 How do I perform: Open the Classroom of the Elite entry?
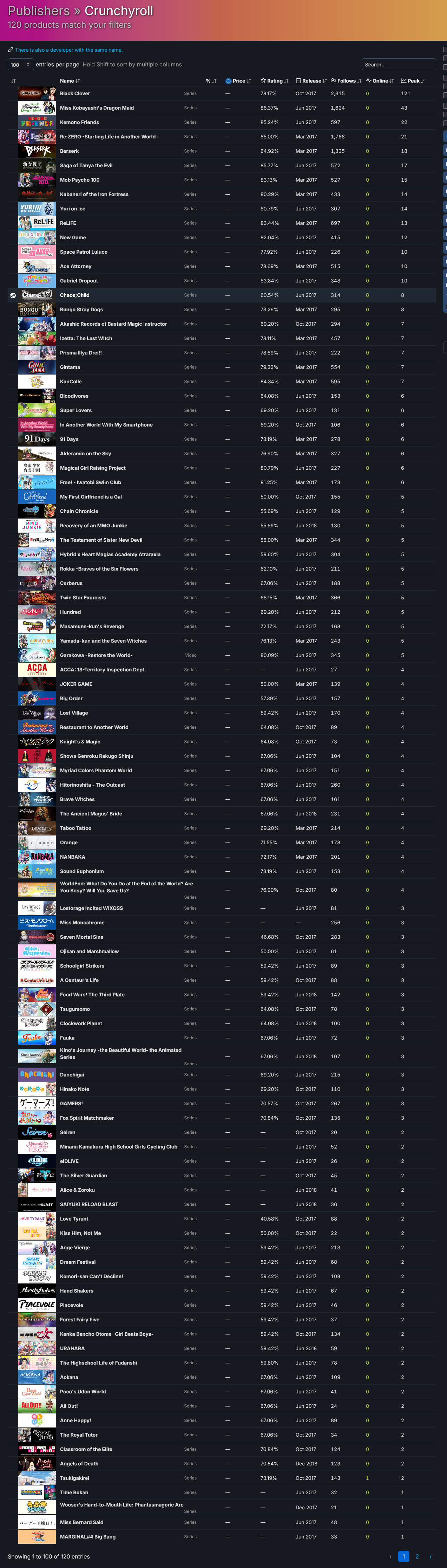pyautogui.click(x=86, y=1449)
